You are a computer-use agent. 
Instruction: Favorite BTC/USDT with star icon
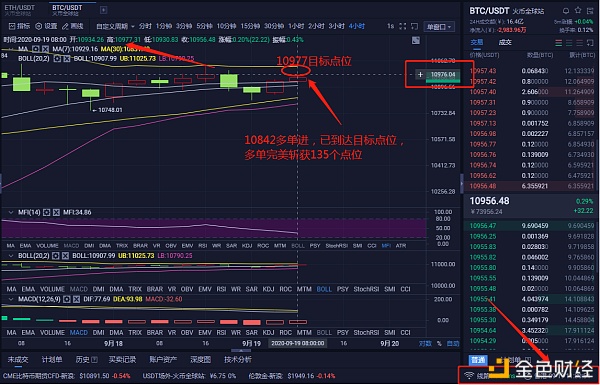(578, 10)
